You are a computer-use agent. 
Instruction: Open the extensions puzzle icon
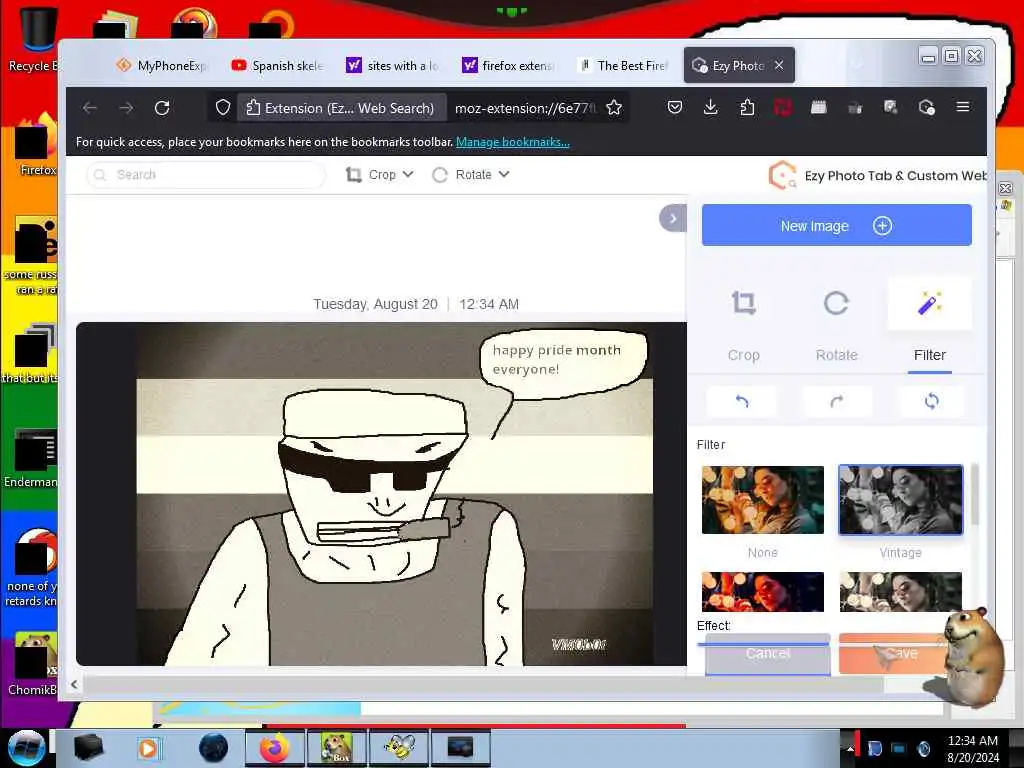pyautogui.click(x=747, y=107)
